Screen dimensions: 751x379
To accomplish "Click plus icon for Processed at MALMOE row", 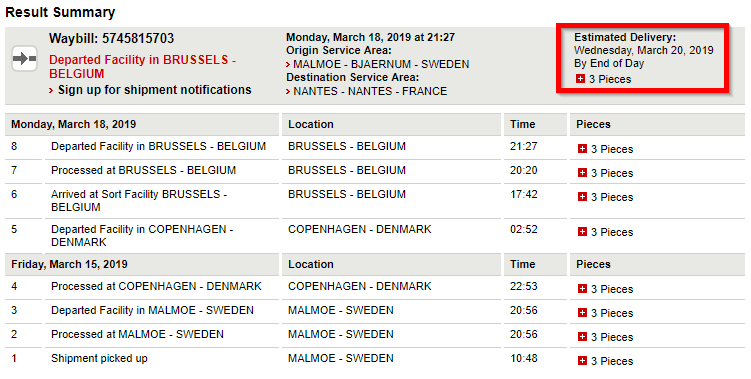I will (x=582, y=337).
